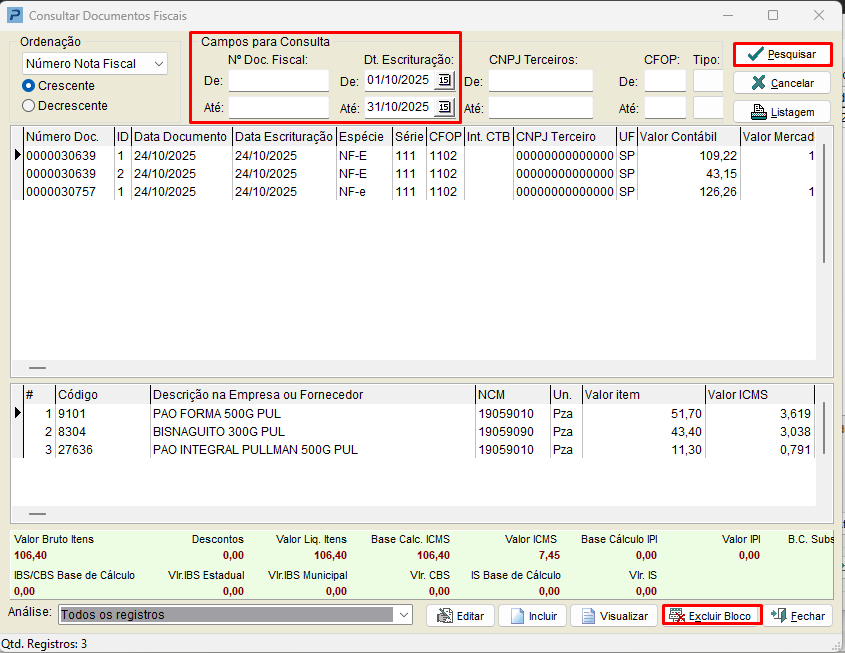Viewport: 845px width, 653px height.
Task: Click the Nº Doc. Fiscal De field
Action: pos(278,81)
